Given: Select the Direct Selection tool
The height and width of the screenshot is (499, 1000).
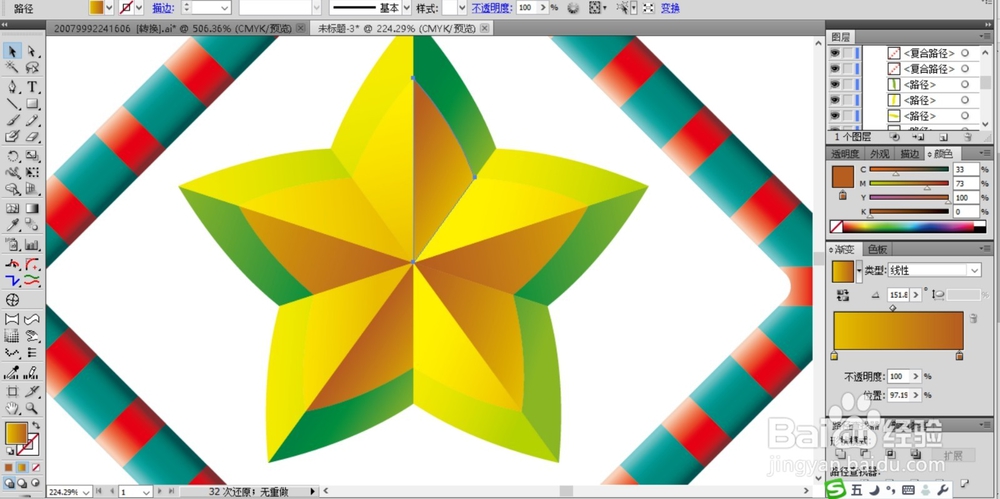Looking at the screenshot, I should [x=32, y=51].
